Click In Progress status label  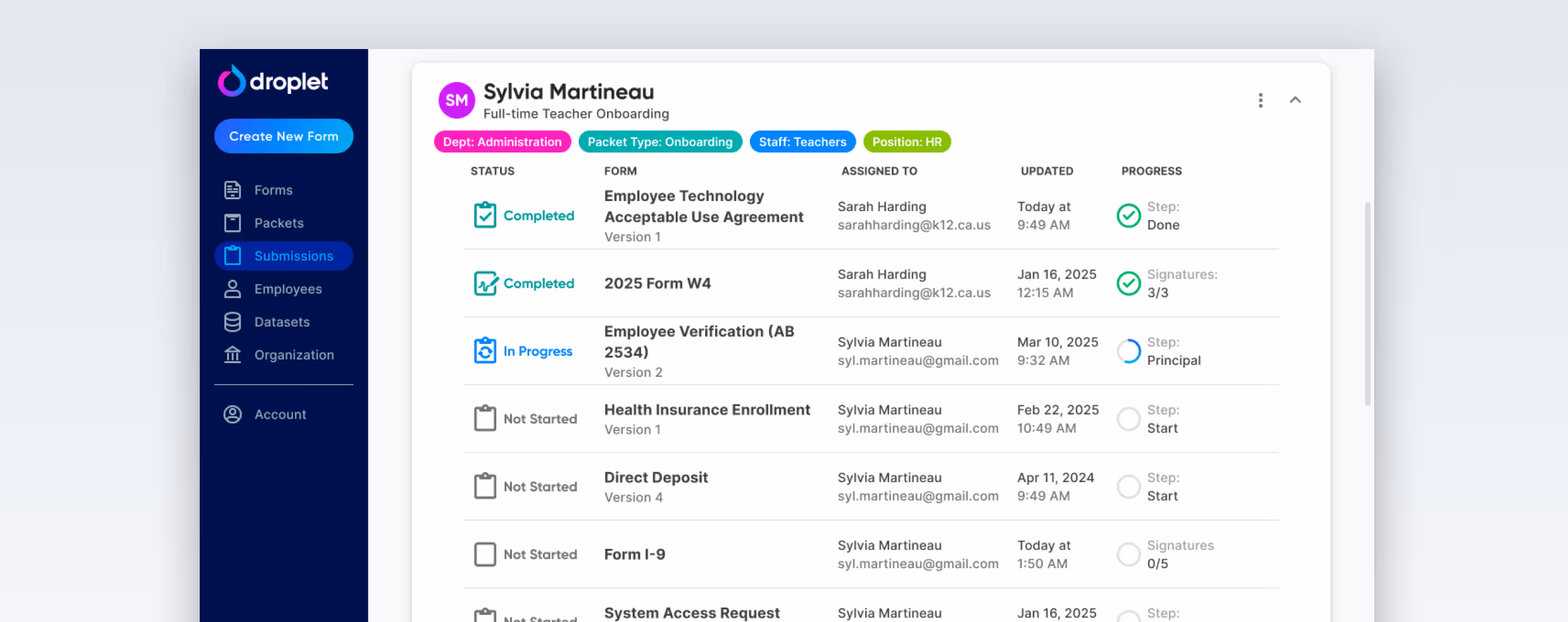pyautogui.click(x=538, y=350)
